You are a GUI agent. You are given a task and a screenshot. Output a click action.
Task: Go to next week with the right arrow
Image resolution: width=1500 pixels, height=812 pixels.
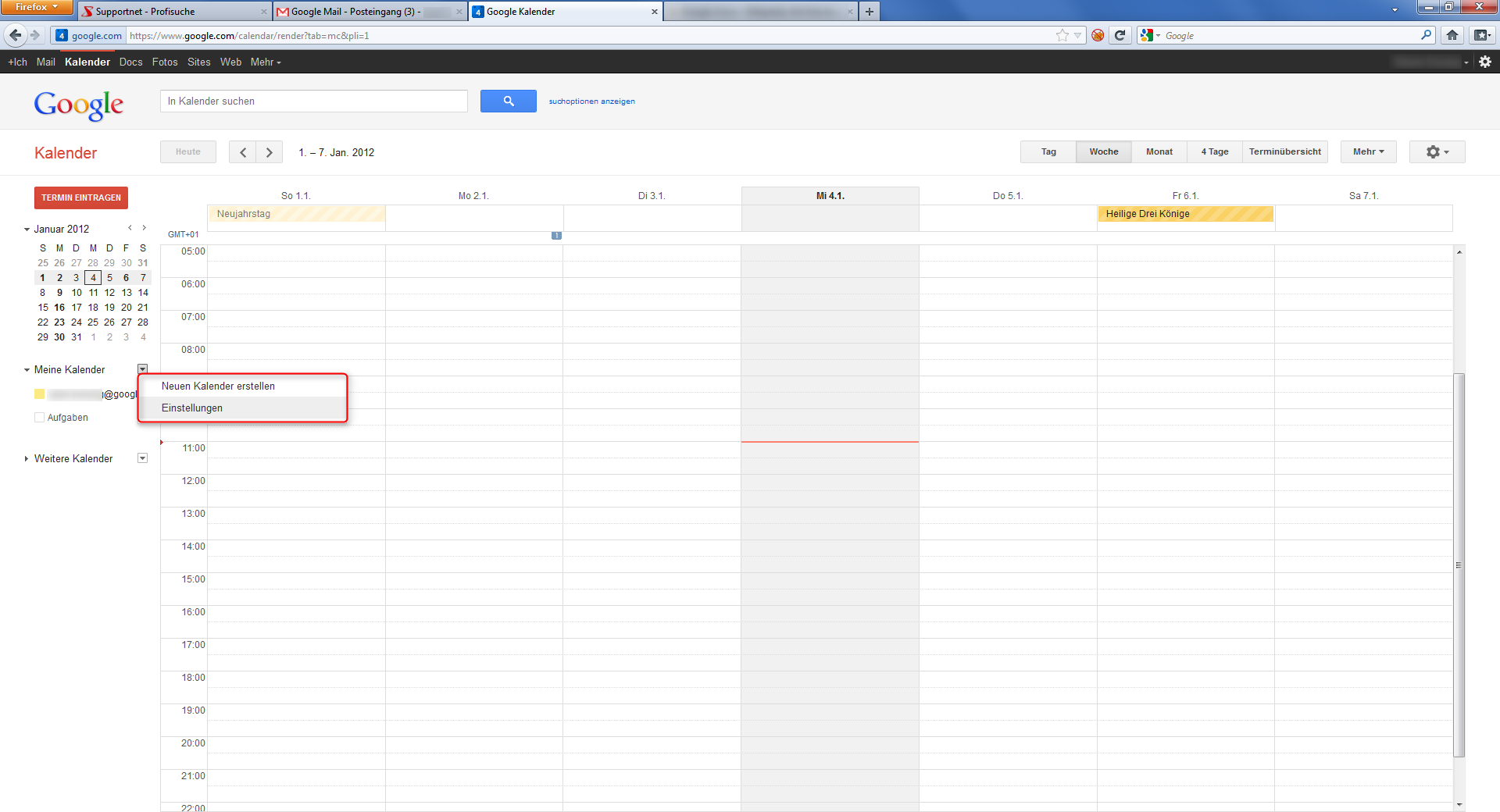[x=269, y=151]
